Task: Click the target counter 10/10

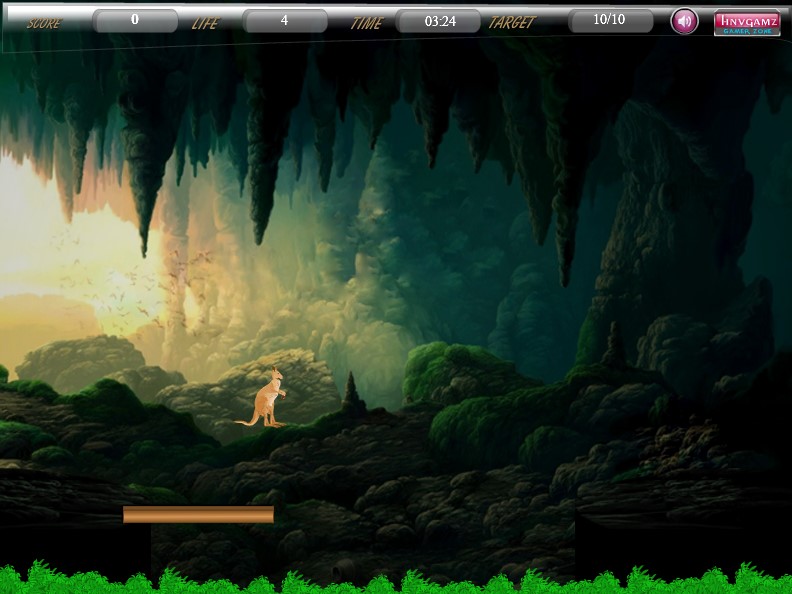Action: click(609, 19)
